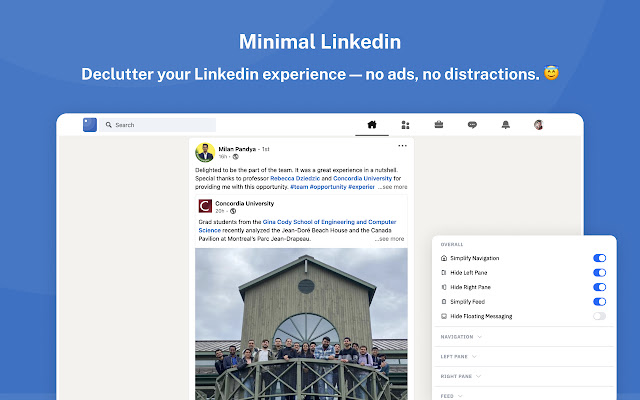Open Milan Pandya's name link
The width and height of the screenshot is (640, 400).
237,149
